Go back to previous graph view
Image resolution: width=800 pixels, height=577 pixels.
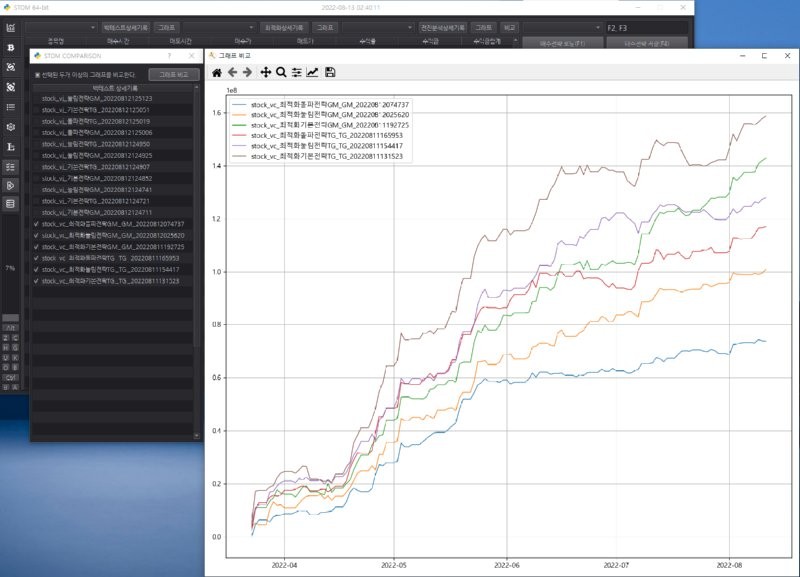point(232,72)
